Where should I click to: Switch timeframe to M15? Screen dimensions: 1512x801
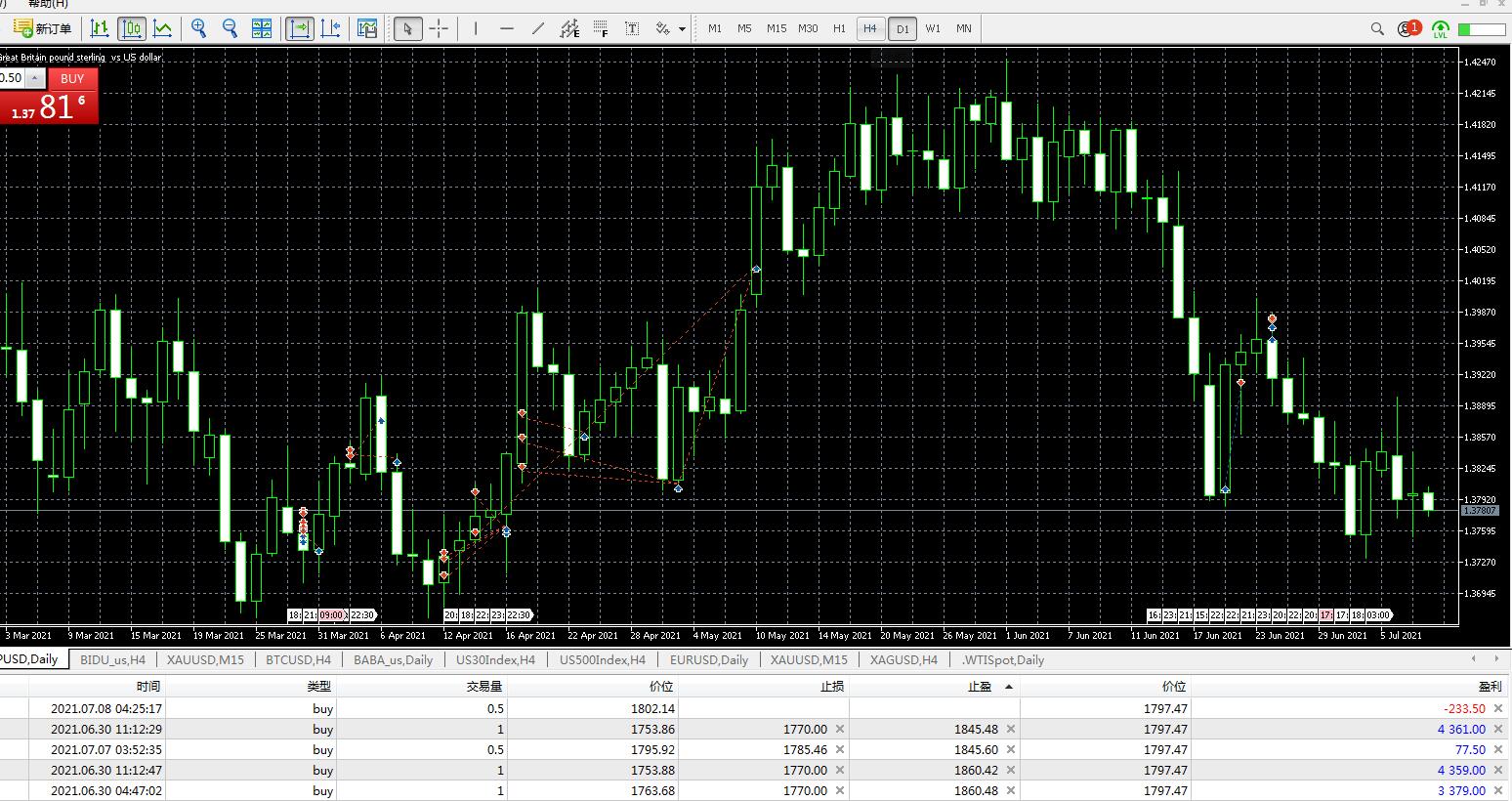point(777,28)
